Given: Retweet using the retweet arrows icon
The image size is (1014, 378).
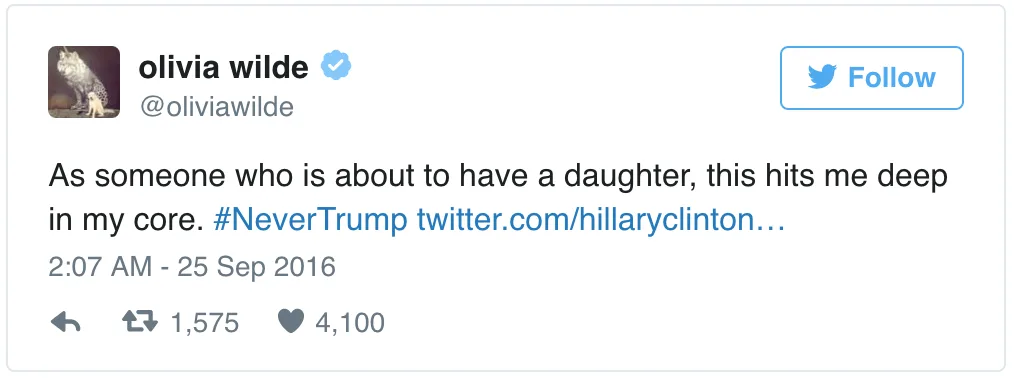Looking at the screenshot, I should 140,322.
